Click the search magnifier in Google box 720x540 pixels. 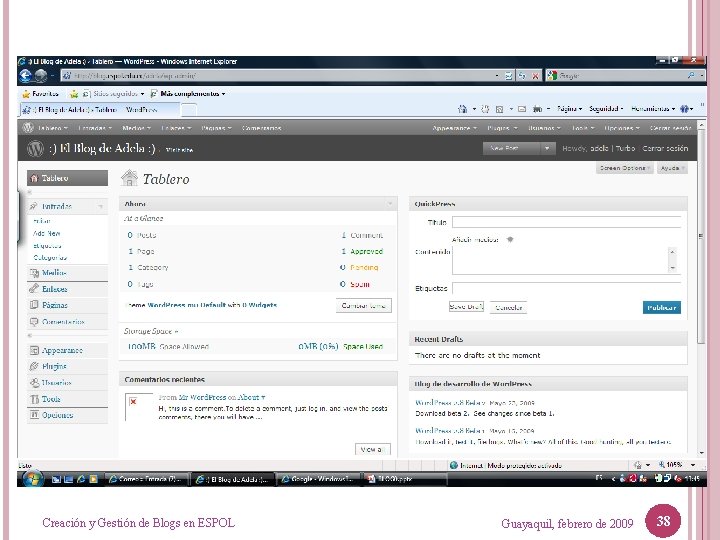pos(691,75)
